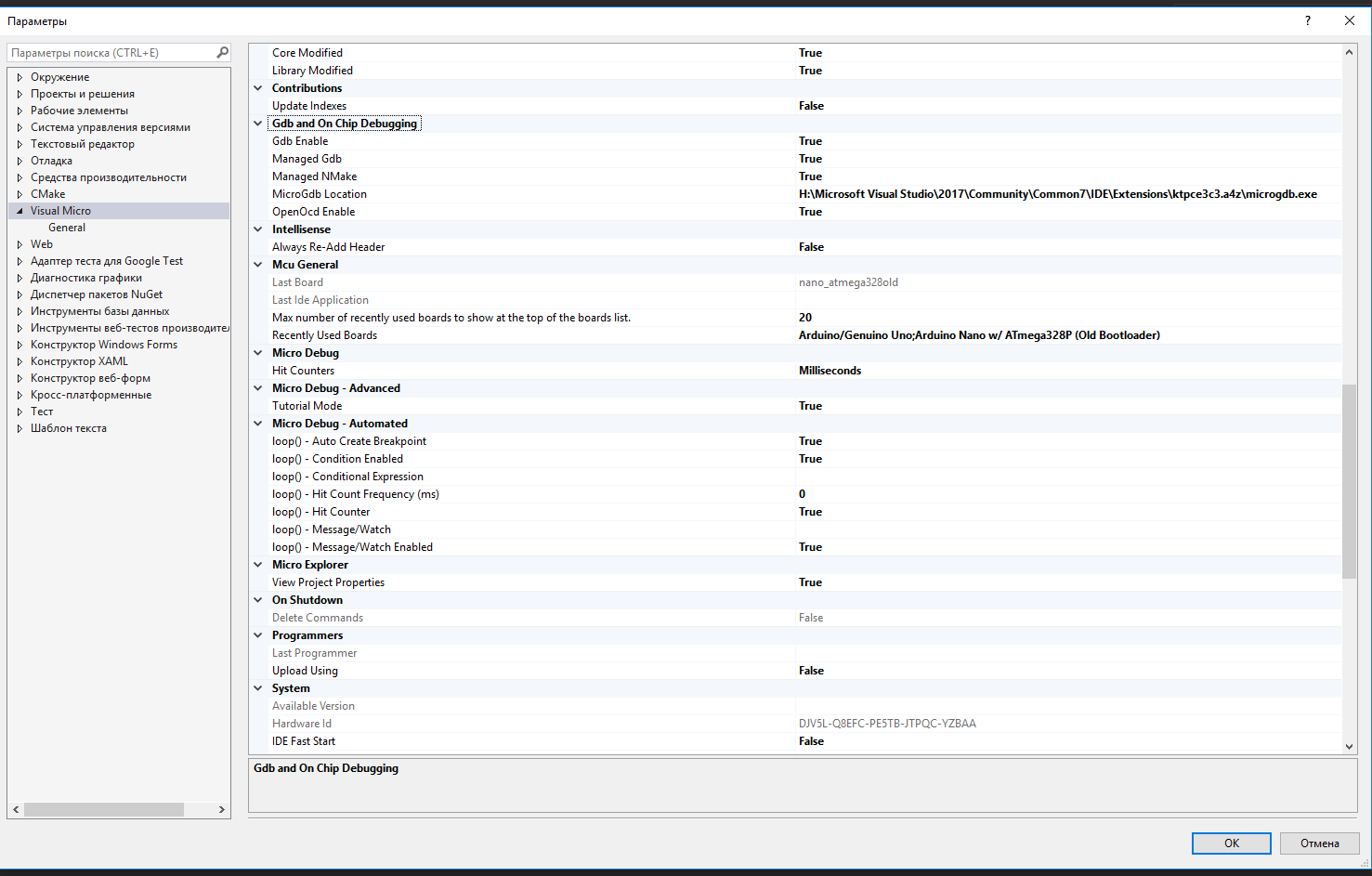Expand the Диспетчер пакетов NuGet node
Image resolution: width=1372 pixels, height=876 pixels.
20,294
